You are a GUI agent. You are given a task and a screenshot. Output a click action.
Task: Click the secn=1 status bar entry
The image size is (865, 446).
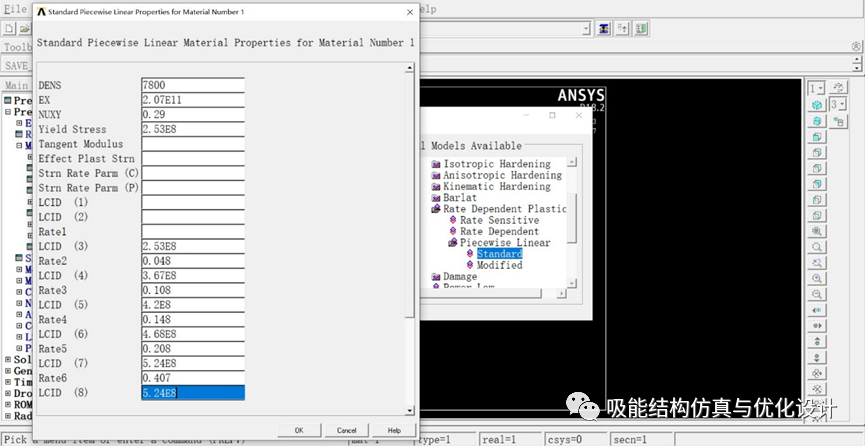click(x=642, y=440)
